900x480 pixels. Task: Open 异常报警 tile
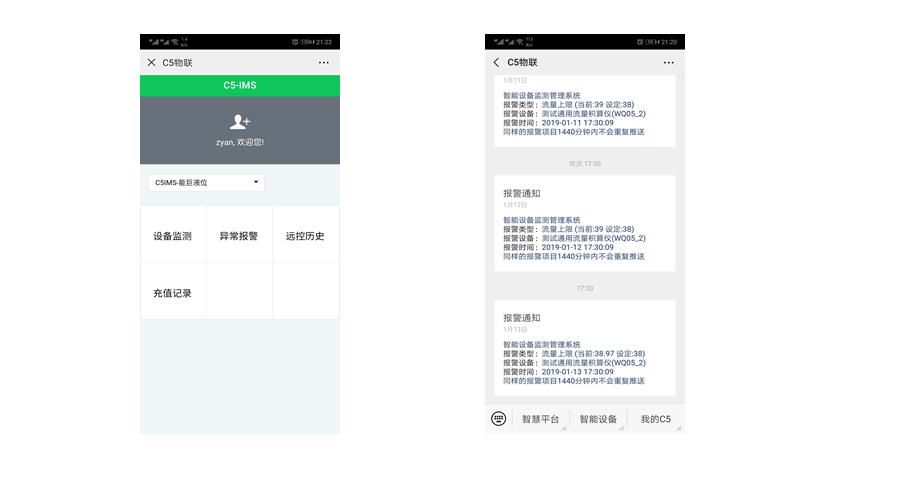click(239, 234)
